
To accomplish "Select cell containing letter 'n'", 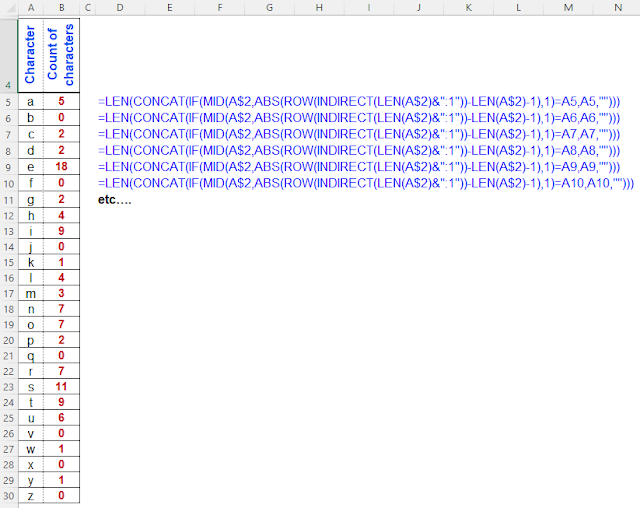I will tap(31, 309).
